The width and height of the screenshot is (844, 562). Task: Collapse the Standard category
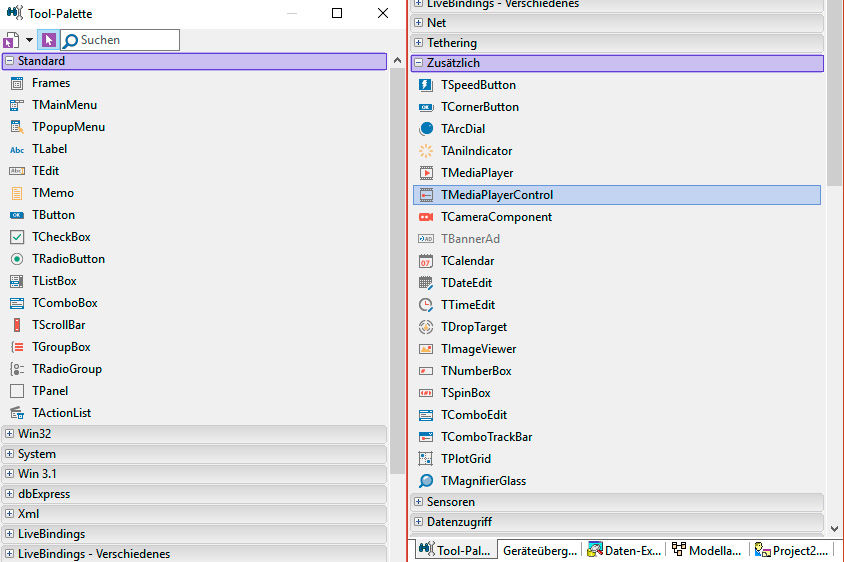[9, 61]
